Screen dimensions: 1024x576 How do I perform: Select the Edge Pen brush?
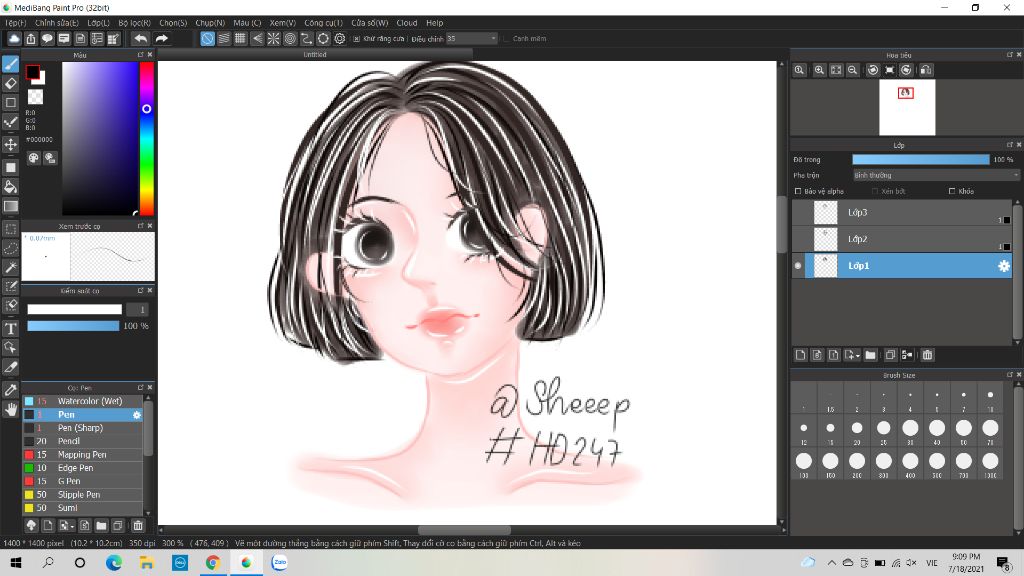(x=83, y=468)
